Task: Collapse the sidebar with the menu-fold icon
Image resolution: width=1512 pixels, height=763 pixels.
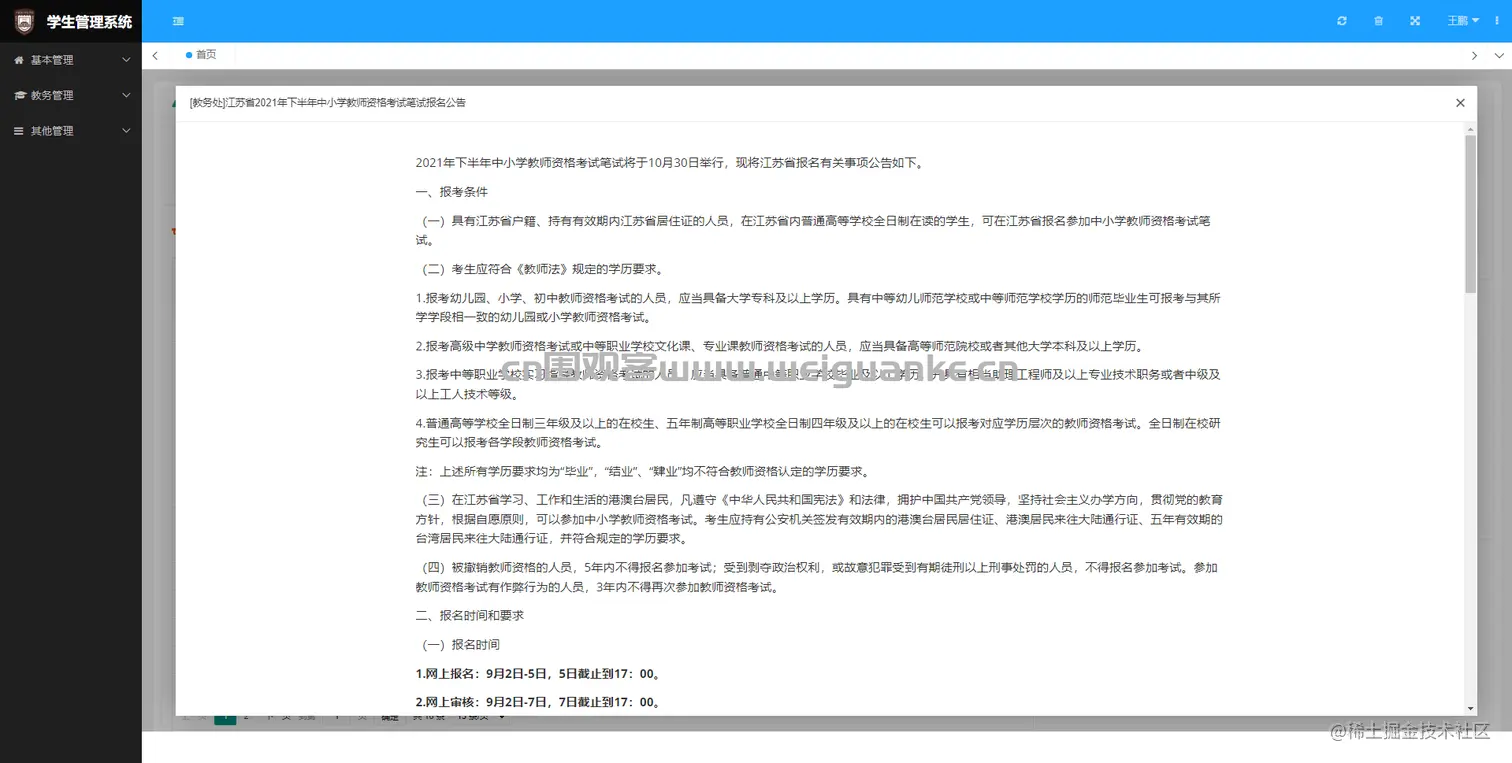Action: coord(178,21)
